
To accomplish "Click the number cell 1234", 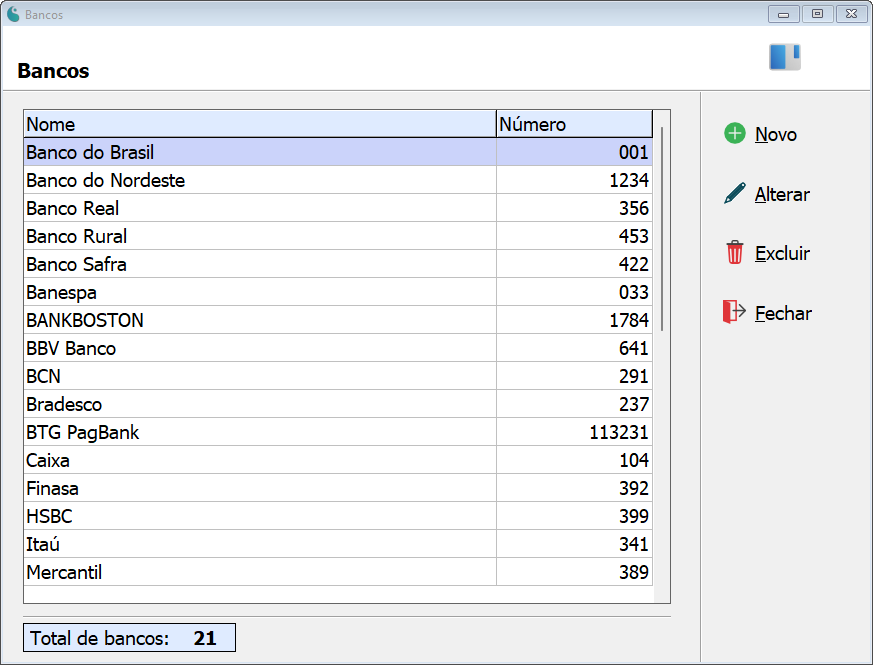I will click(x=574, y=180).
